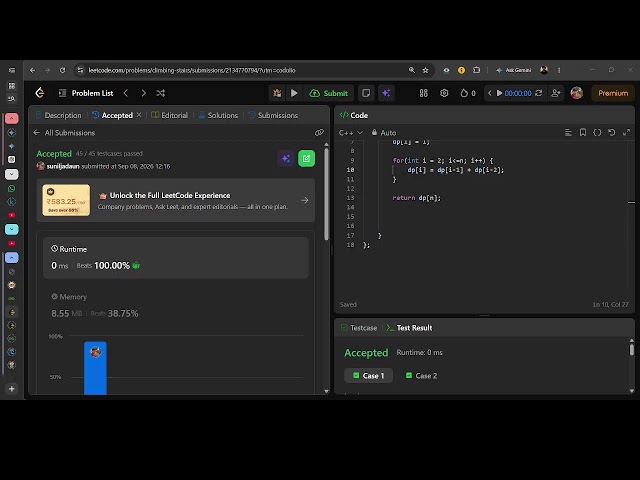
Task: Submit the solution
Action: click(329, 93)
